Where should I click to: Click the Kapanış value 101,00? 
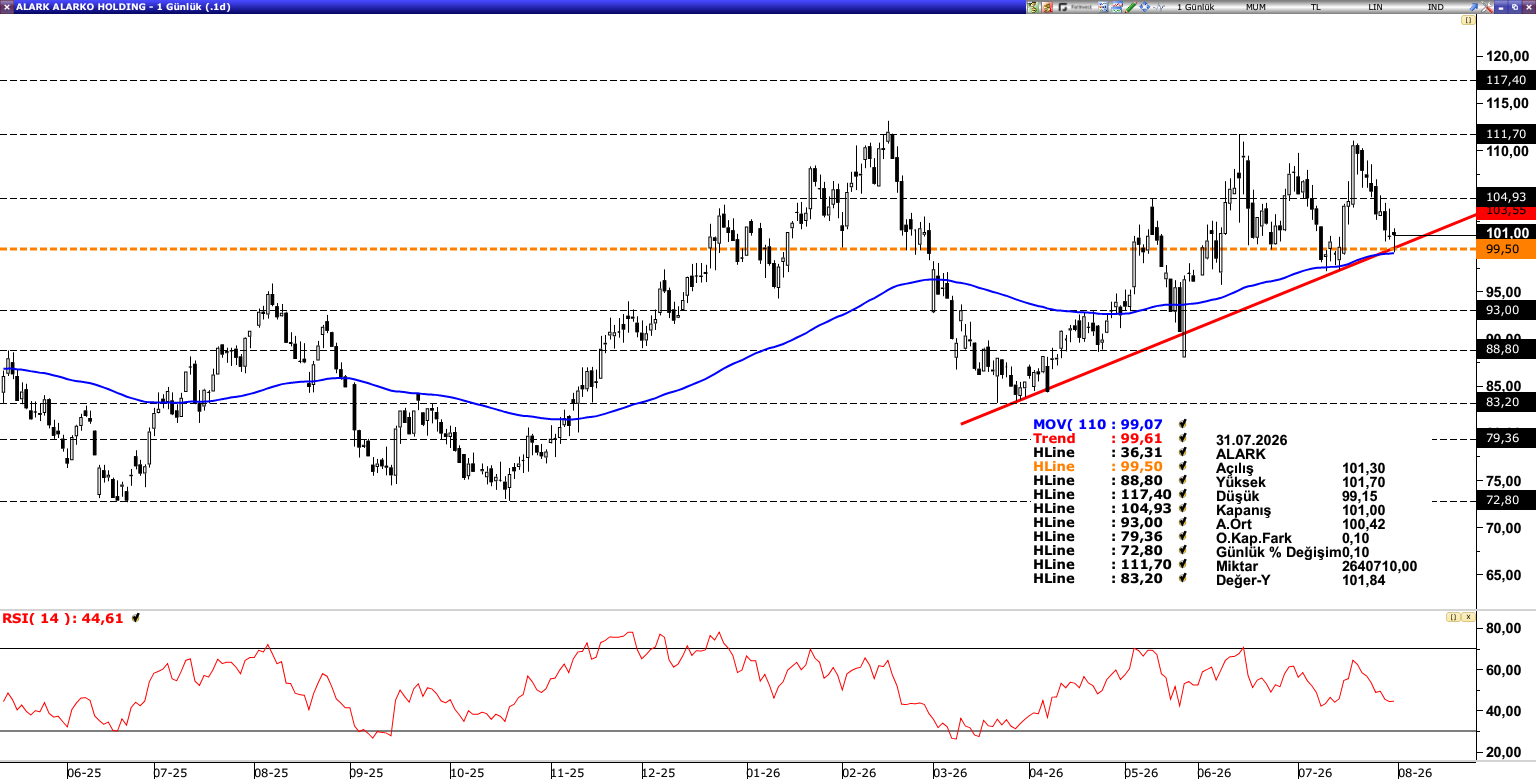pos(1363,510)
